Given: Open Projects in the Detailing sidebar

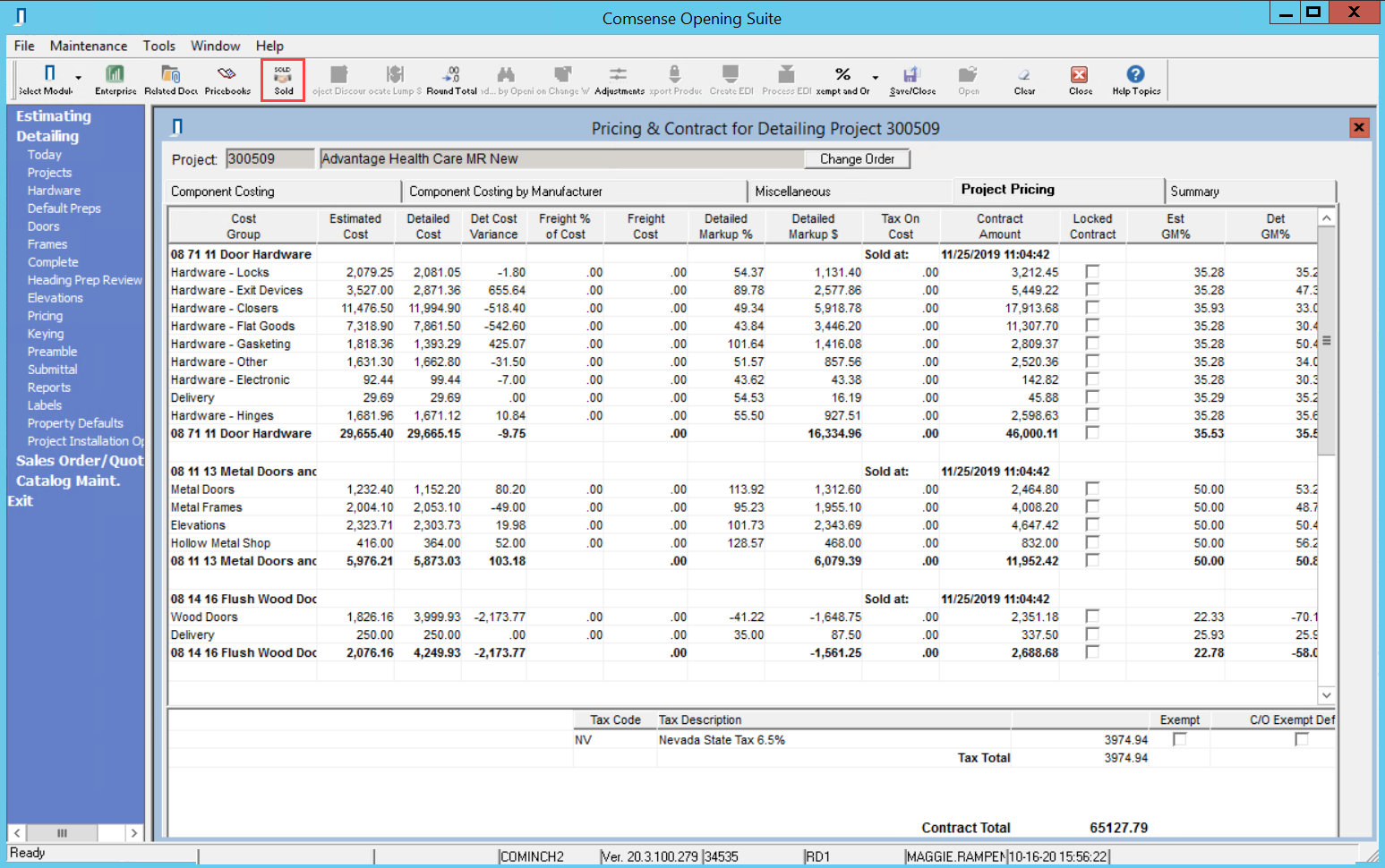Looking at the screenshot, I should (49, 173).
